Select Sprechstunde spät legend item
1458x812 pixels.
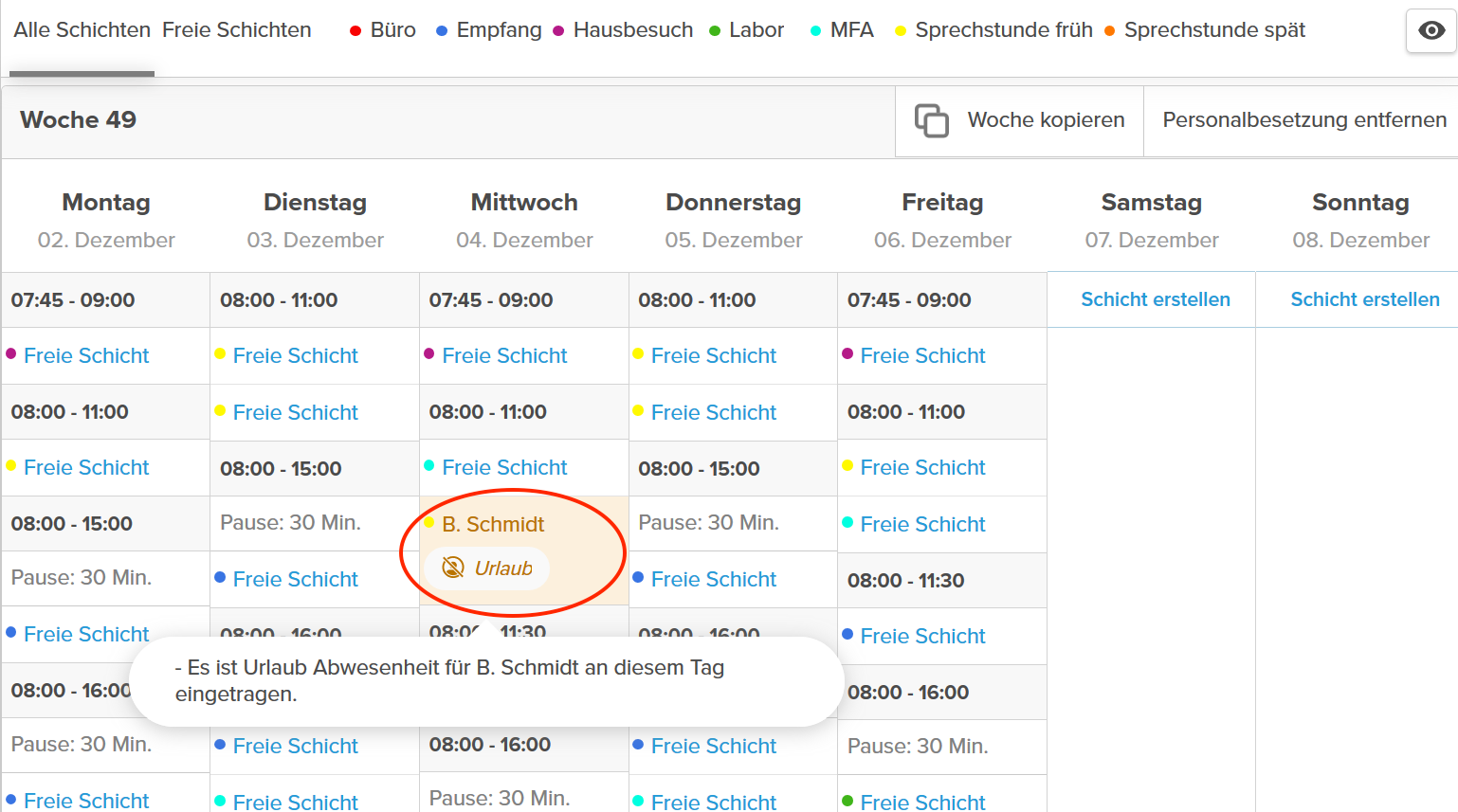coord(1213,30)
